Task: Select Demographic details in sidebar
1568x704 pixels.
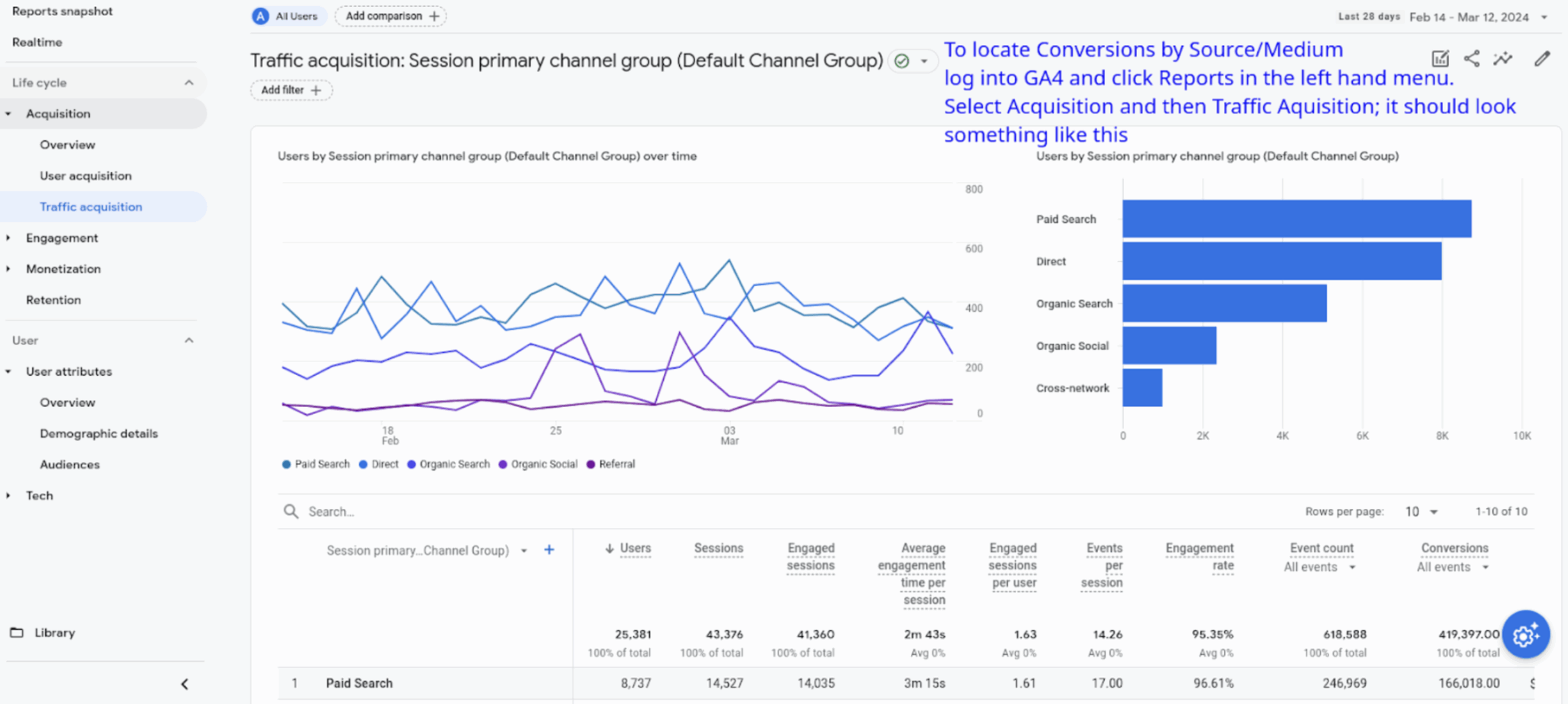Action: coord(99,434)
